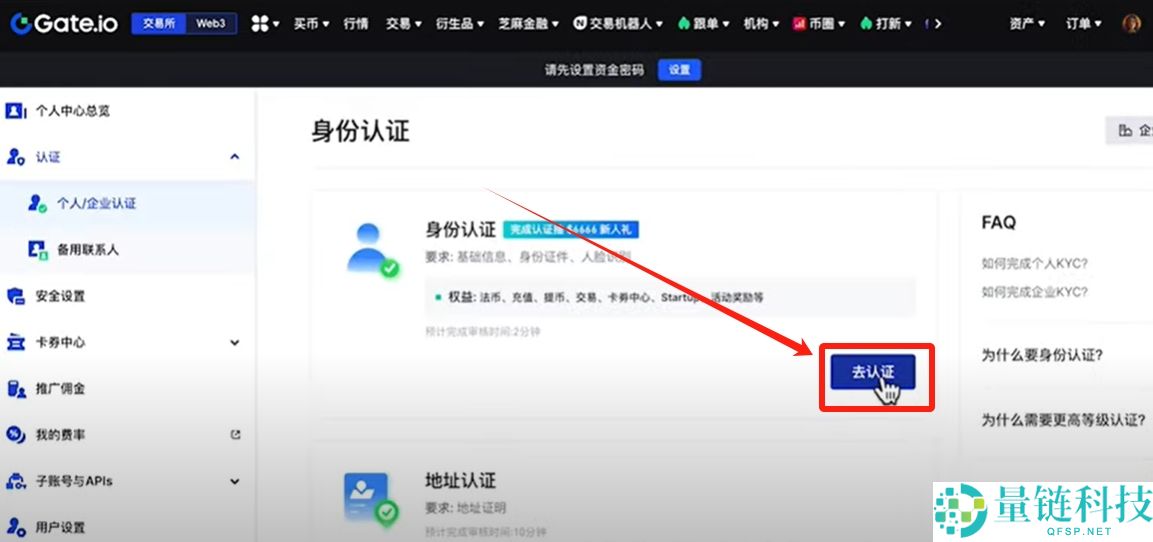Click the 设置 fund password button
The width and height of the screenshot is (1153, 542).
point(679,70)
